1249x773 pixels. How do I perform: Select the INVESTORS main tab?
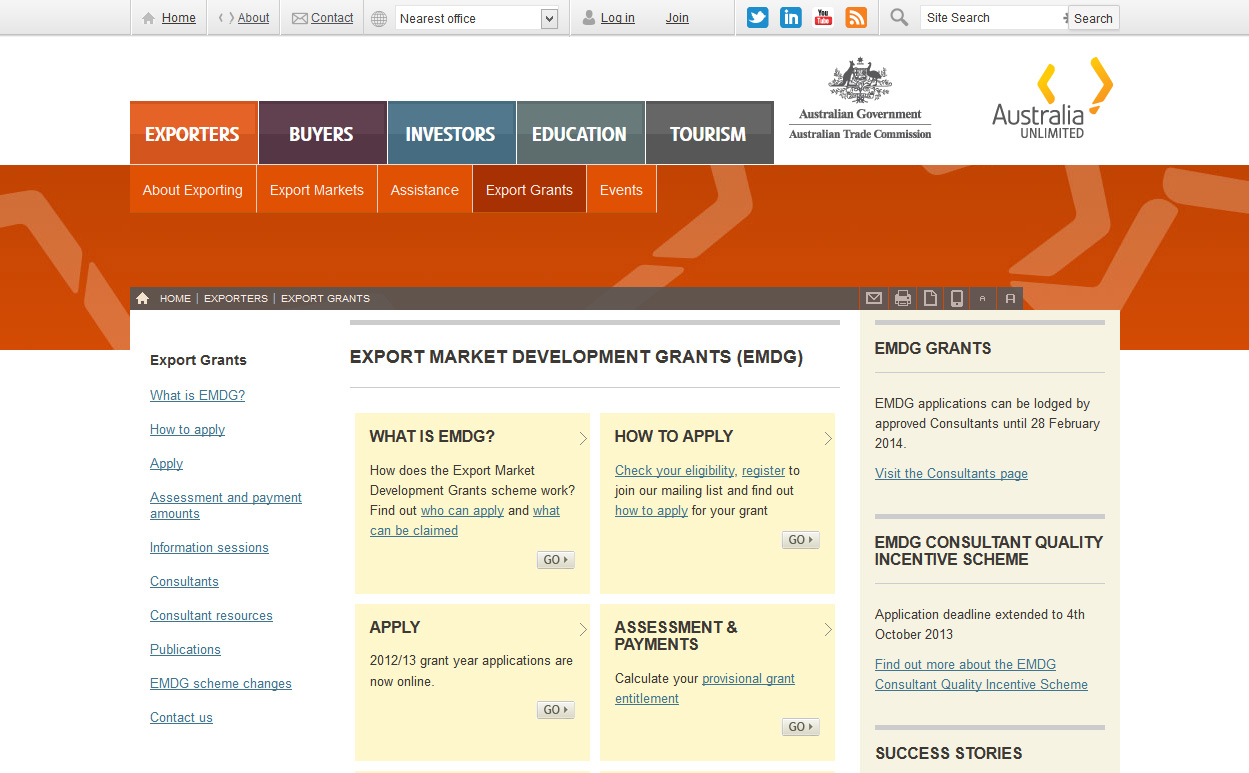(x=451, y=133)
